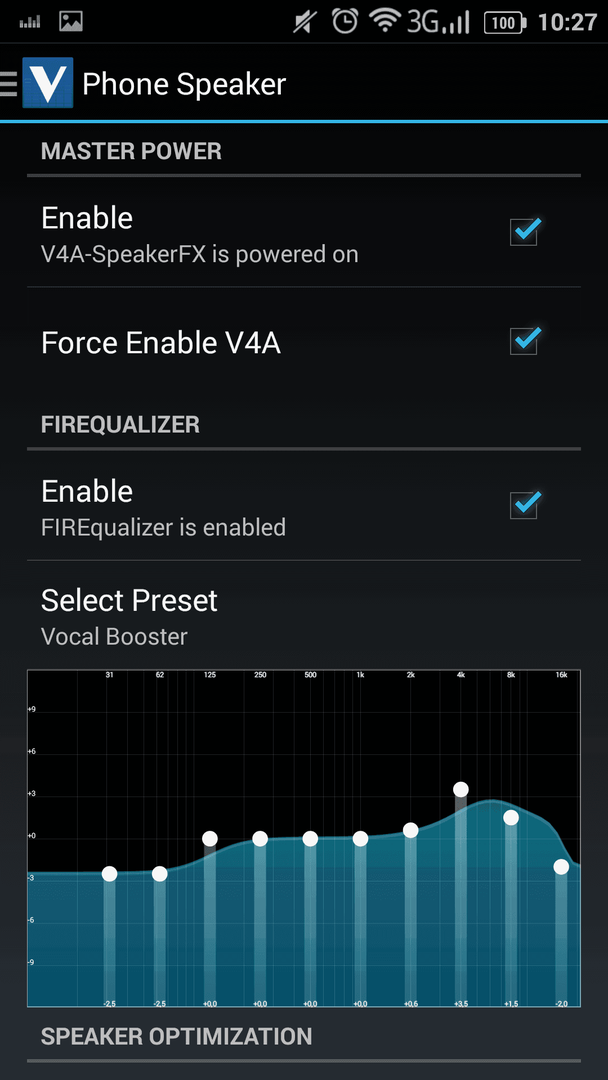
Task: Toggle the Force Enable V4A checkbox
Action: (525, 340)
